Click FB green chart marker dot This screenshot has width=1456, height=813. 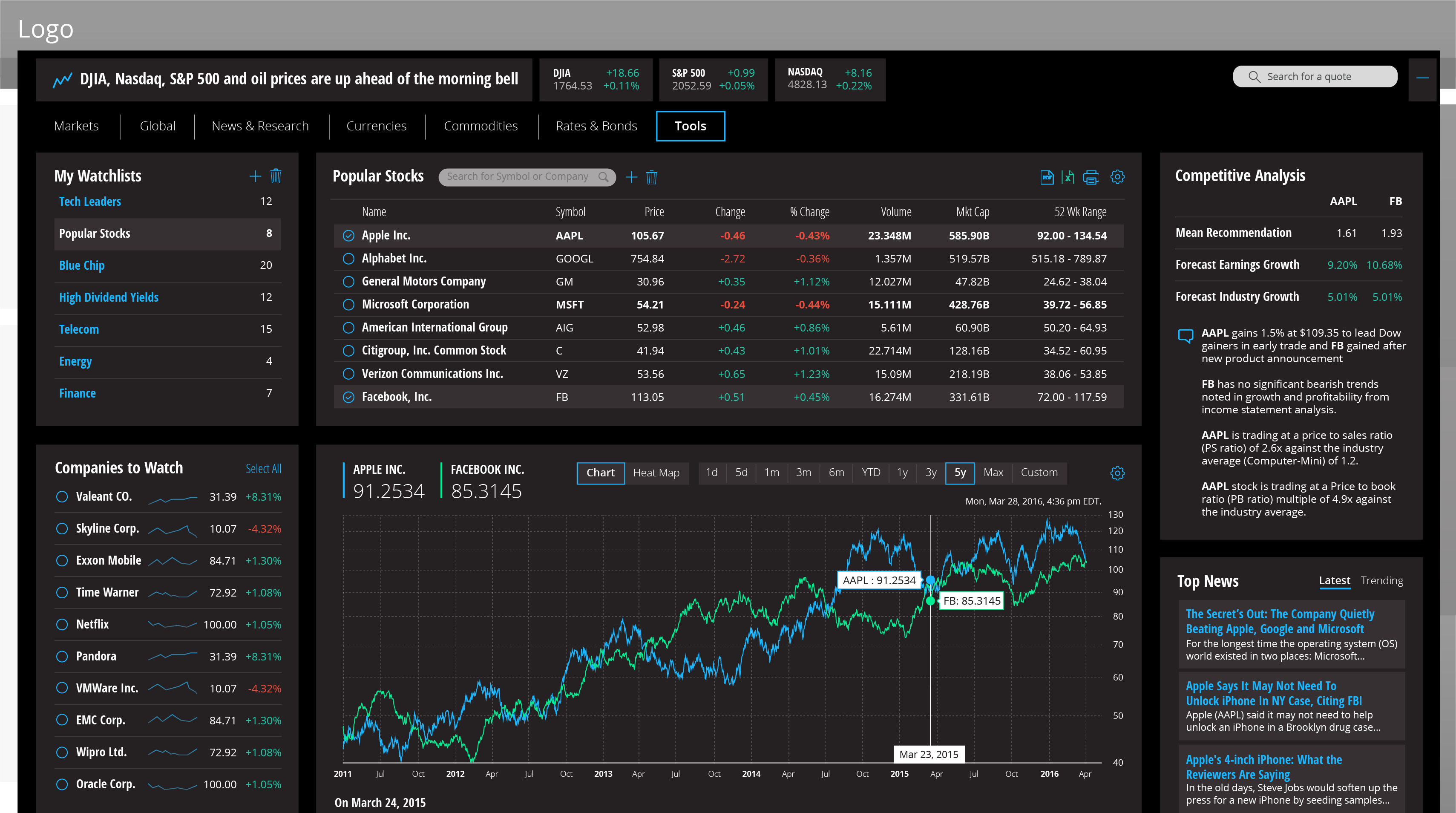[x=930, y=601]
